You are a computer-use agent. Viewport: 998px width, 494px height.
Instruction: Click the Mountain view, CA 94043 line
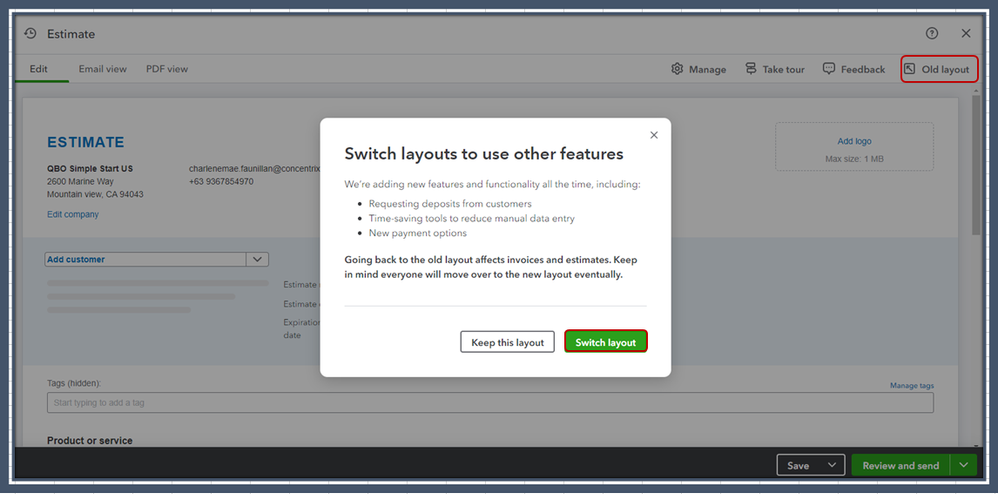pos(95,194)
